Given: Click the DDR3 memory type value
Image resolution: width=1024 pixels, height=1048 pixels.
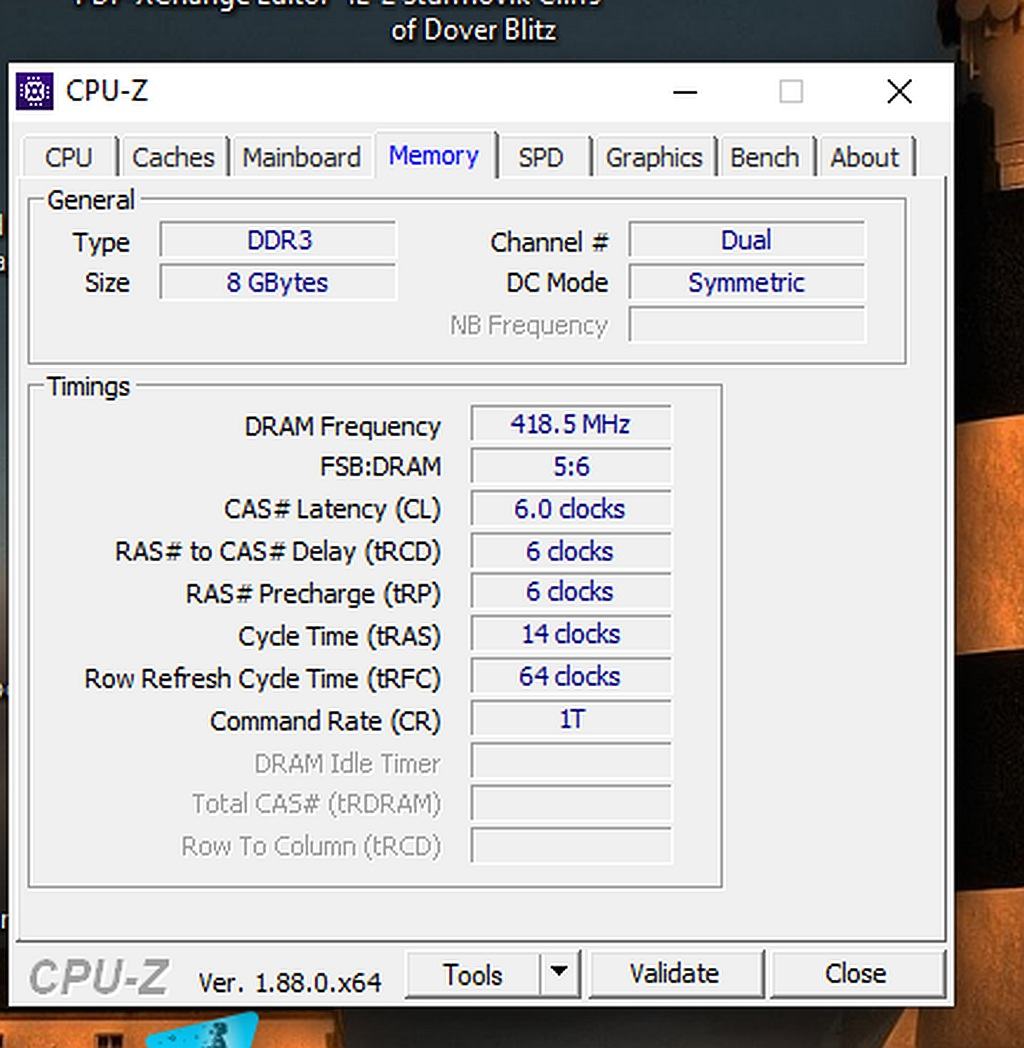Looking at the screenshot, I should pyautogui.click(x=278, y=241).
